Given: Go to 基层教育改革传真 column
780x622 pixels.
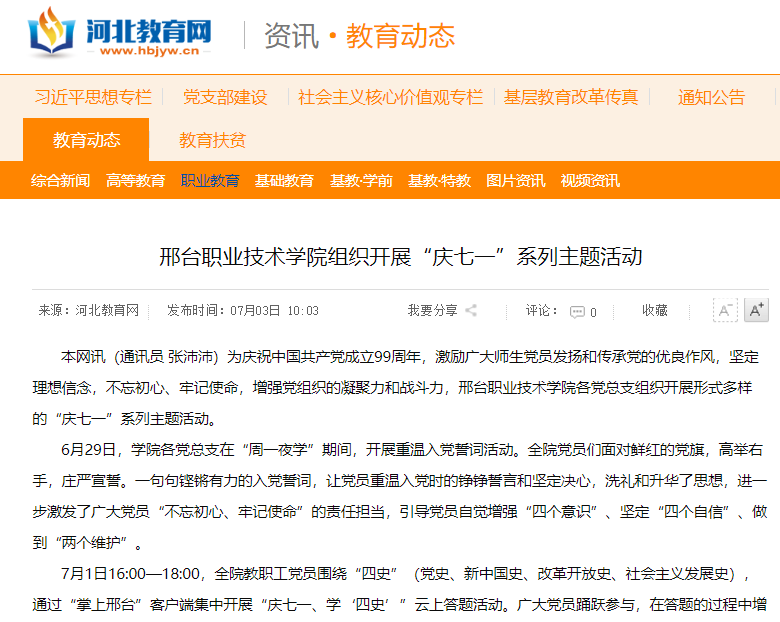Looking at the screenshot, I should click(x=571, y=97).
